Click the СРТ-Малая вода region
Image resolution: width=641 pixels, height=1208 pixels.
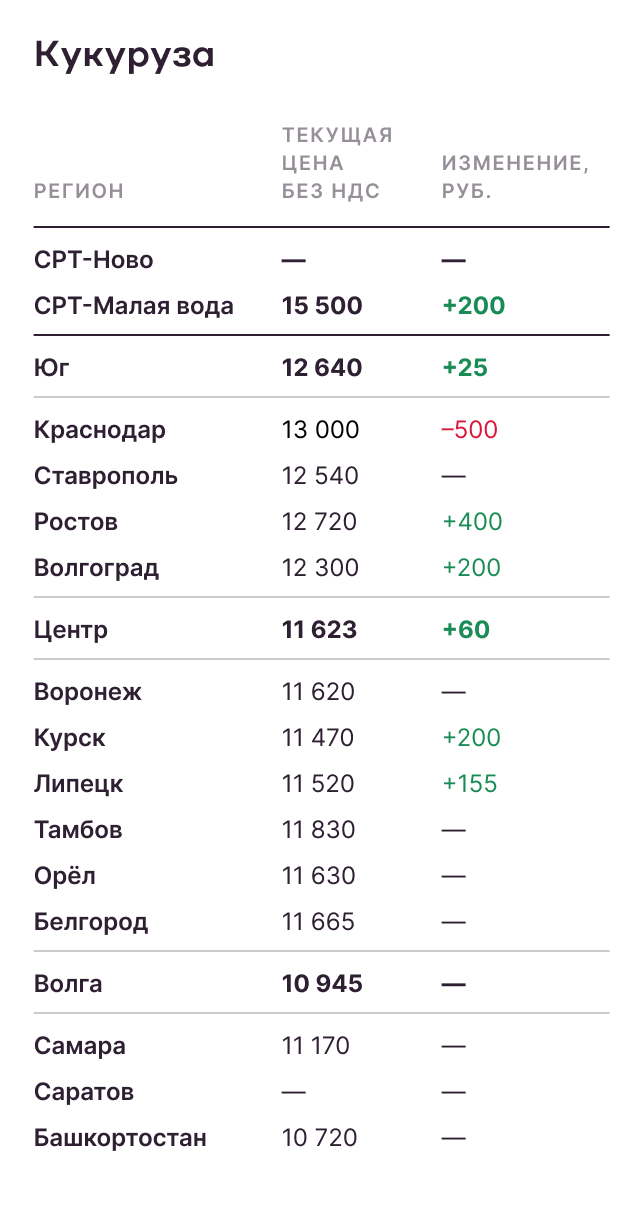tap(134, 306)
